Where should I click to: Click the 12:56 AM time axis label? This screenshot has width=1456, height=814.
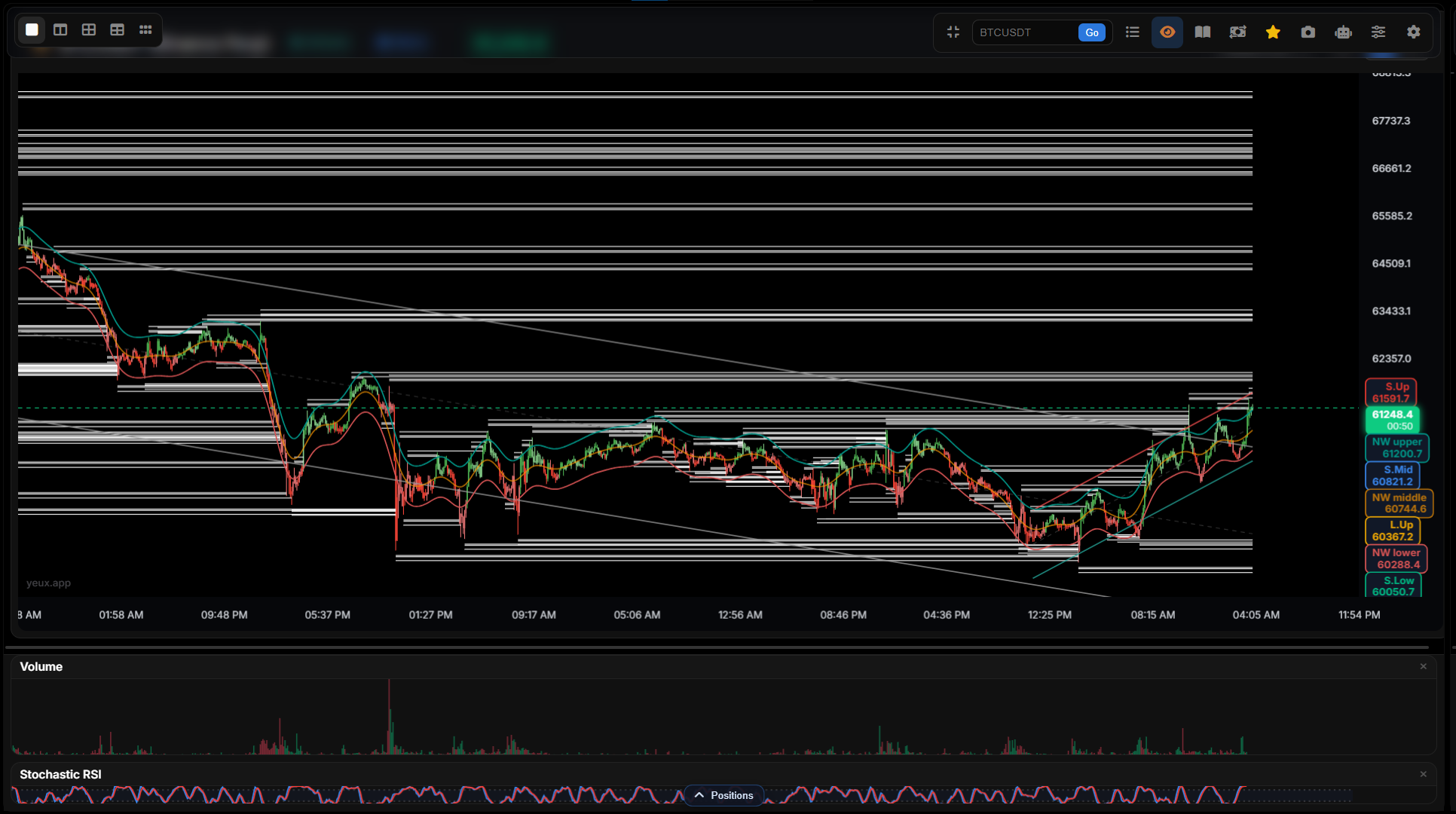click(740, 615)
